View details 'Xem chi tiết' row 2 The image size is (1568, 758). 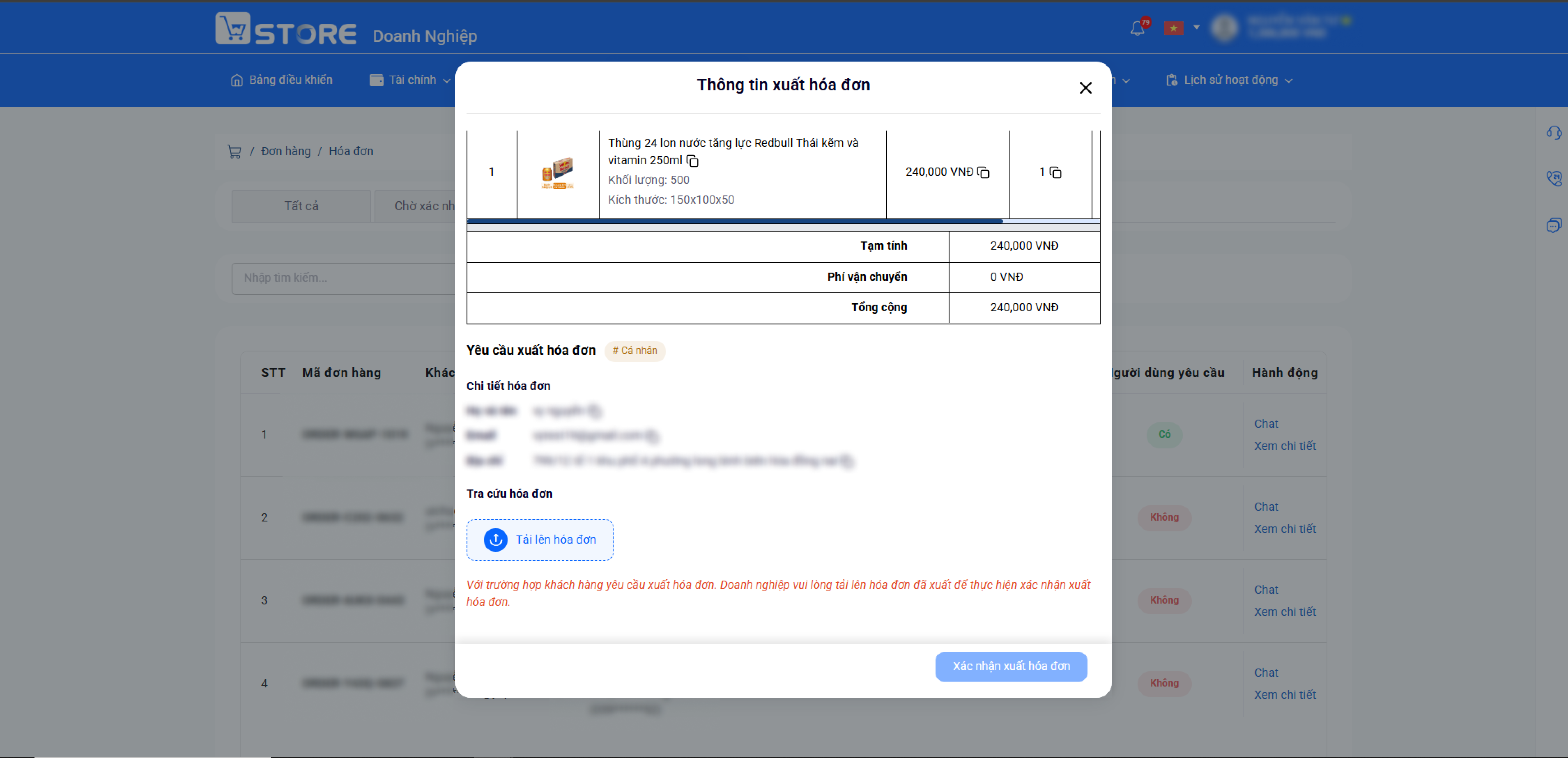click(x=1285, y=529)
